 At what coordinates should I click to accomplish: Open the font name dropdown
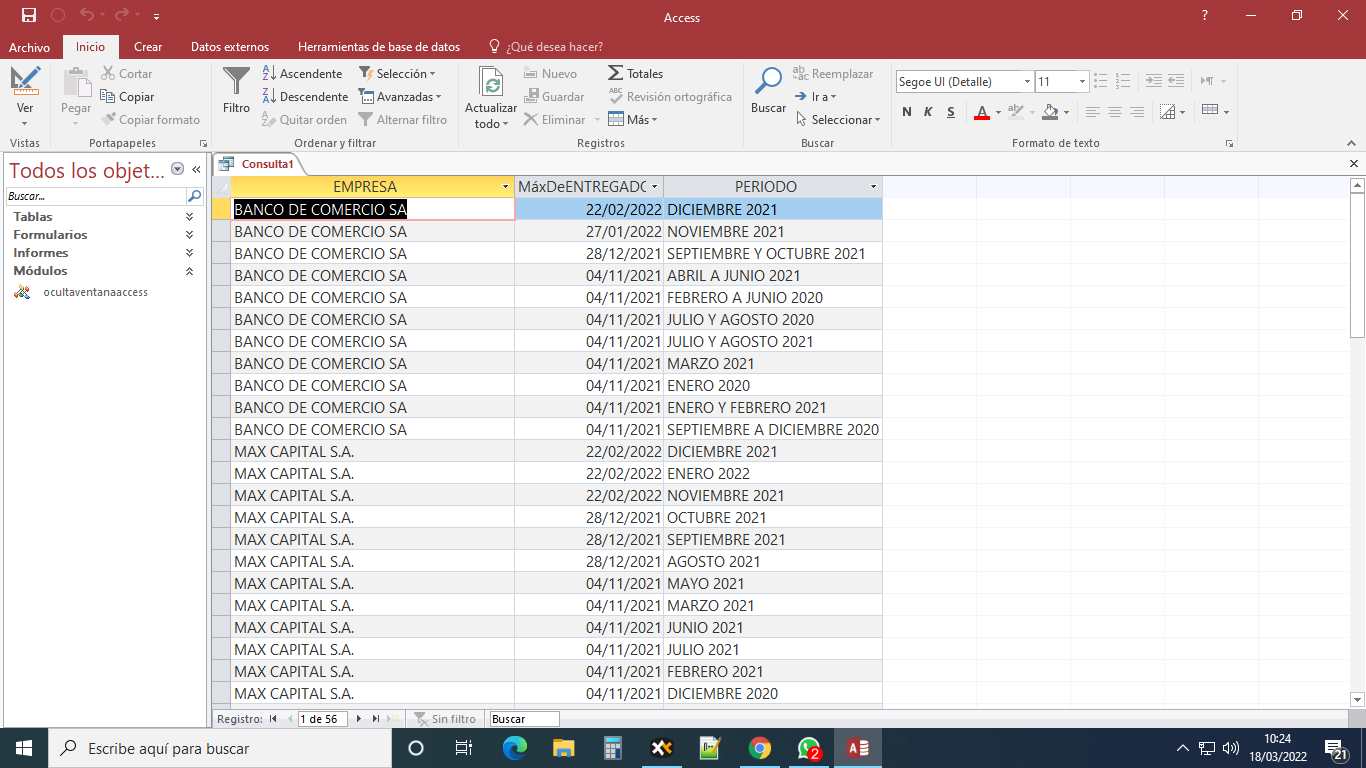(x=1027, y=82)
